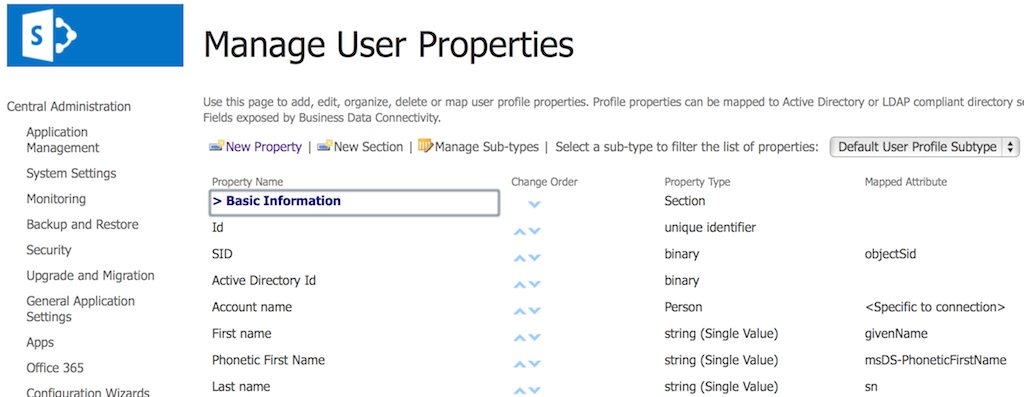Click the Phonetic First Name property
Screen dimensions: 1024x397
[268, 360]
